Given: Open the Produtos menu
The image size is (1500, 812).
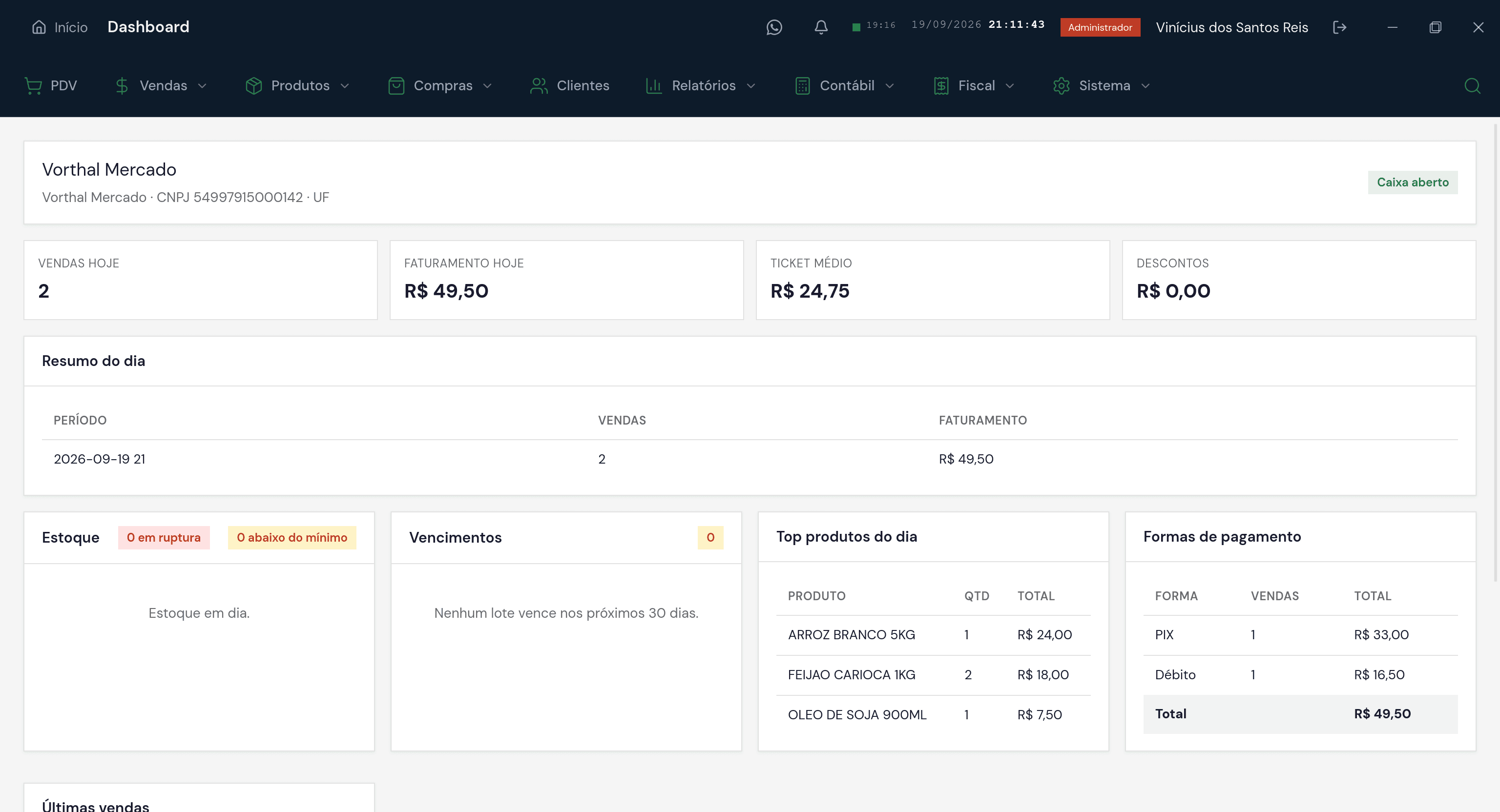Looking at the screenshot, I should 297,85.
